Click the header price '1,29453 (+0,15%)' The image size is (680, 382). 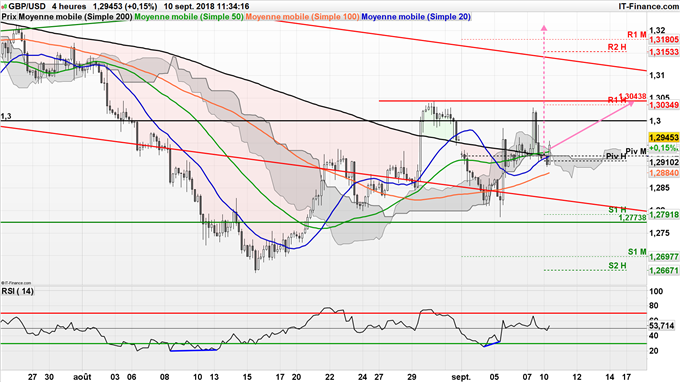point(125,6)
